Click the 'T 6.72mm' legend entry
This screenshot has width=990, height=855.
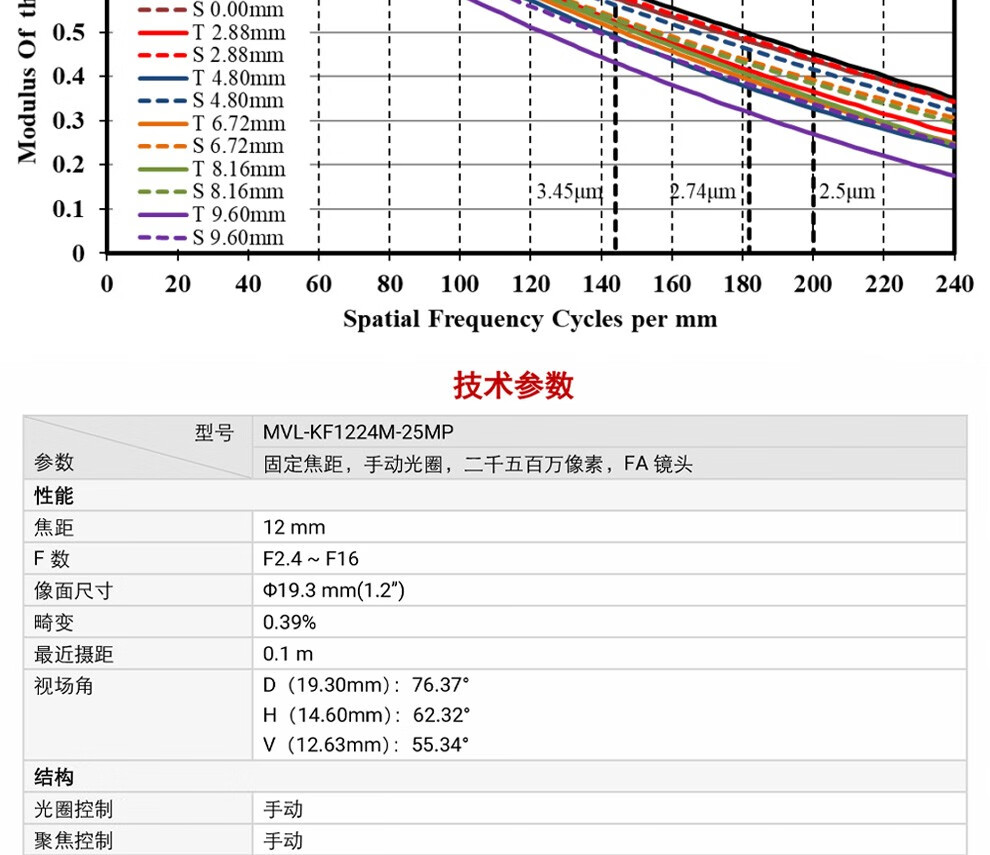click(212, 123)
